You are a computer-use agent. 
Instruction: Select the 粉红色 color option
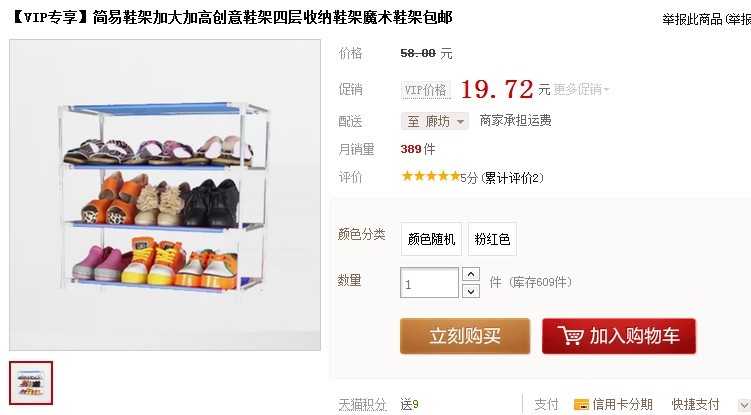(492, 239)
